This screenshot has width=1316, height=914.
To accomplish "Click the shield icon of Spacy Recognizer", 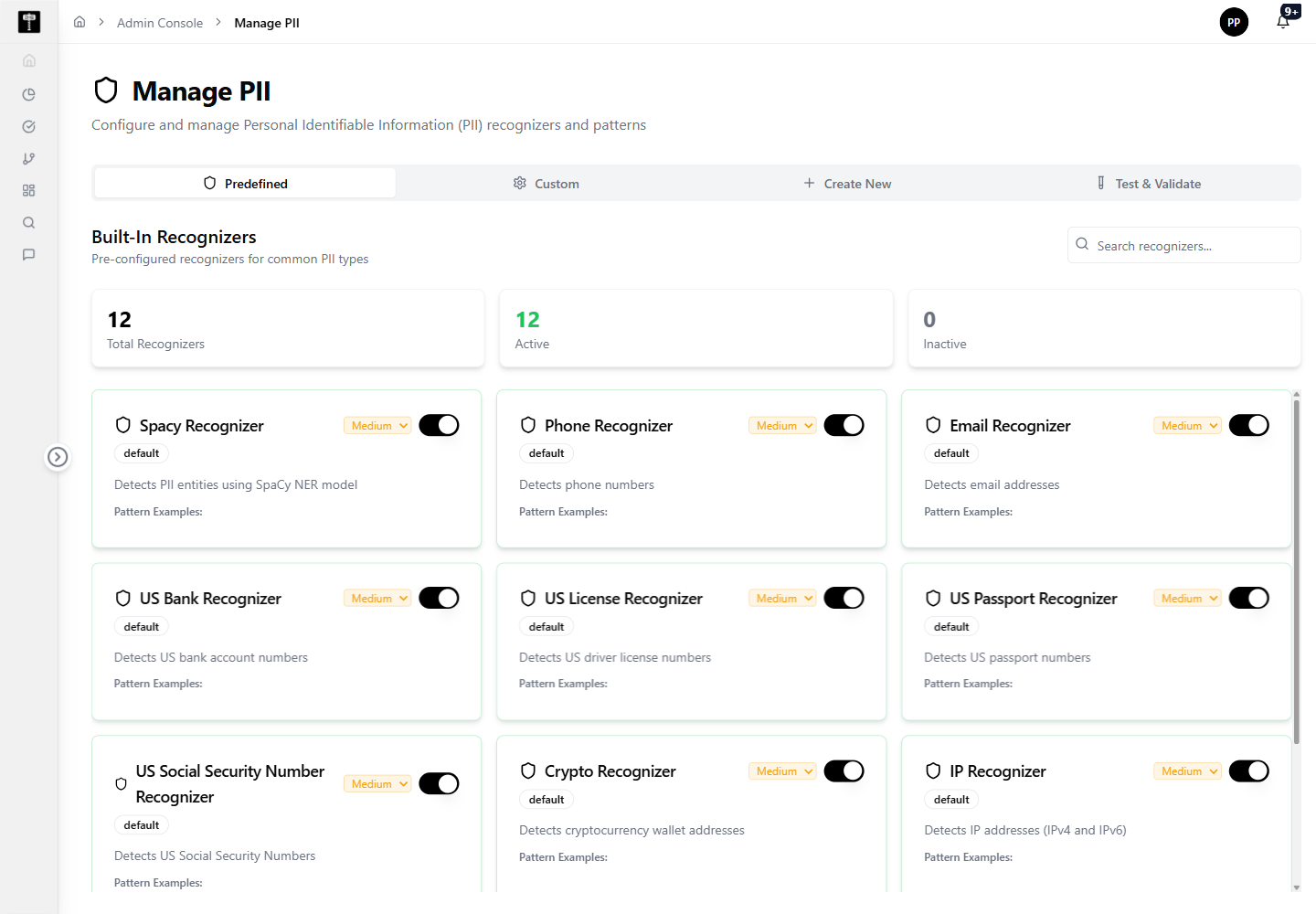I will tap(123, 425).
